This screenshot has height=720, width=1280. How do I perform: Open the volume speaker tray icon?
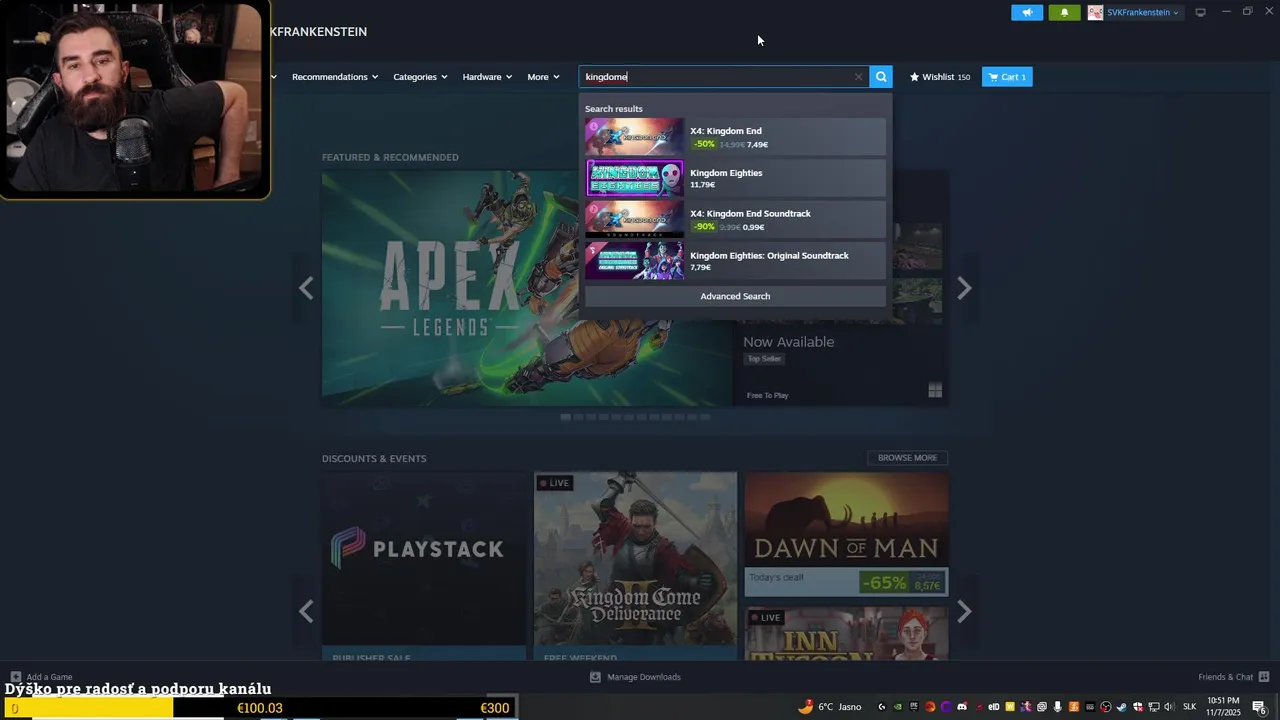(1169, 707)
